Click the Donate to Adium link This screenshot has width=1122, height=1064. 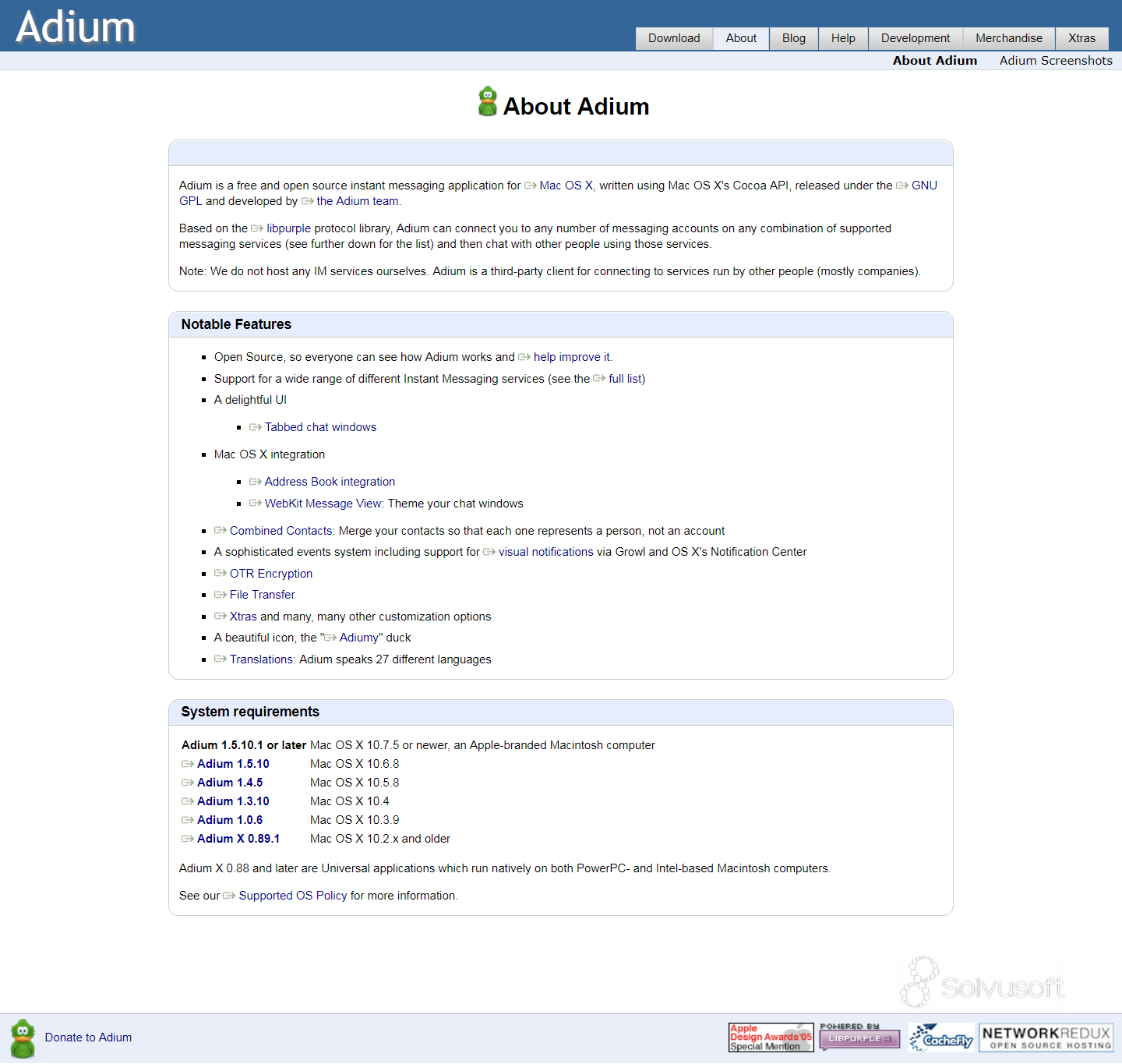(88, 1037)
